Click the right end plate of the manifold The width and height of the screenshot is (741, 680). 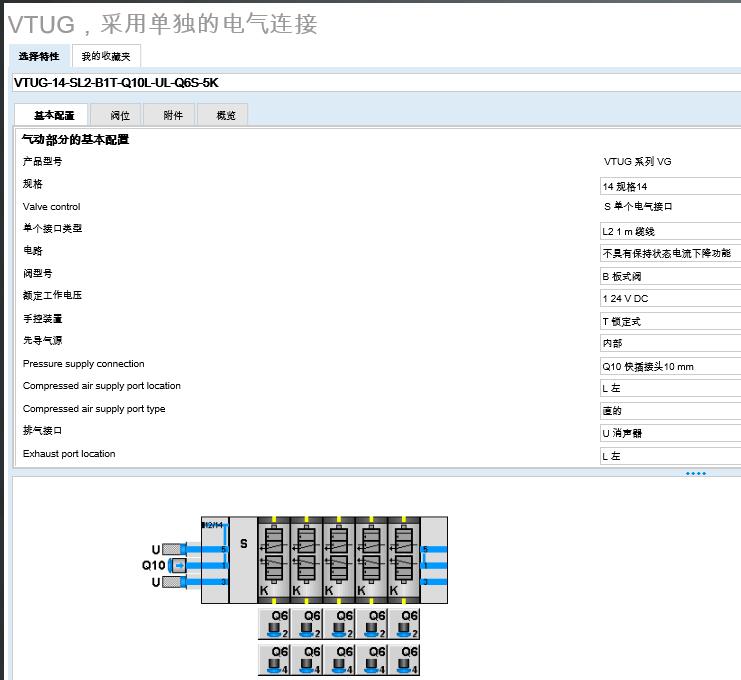click(x=434, y=560)
